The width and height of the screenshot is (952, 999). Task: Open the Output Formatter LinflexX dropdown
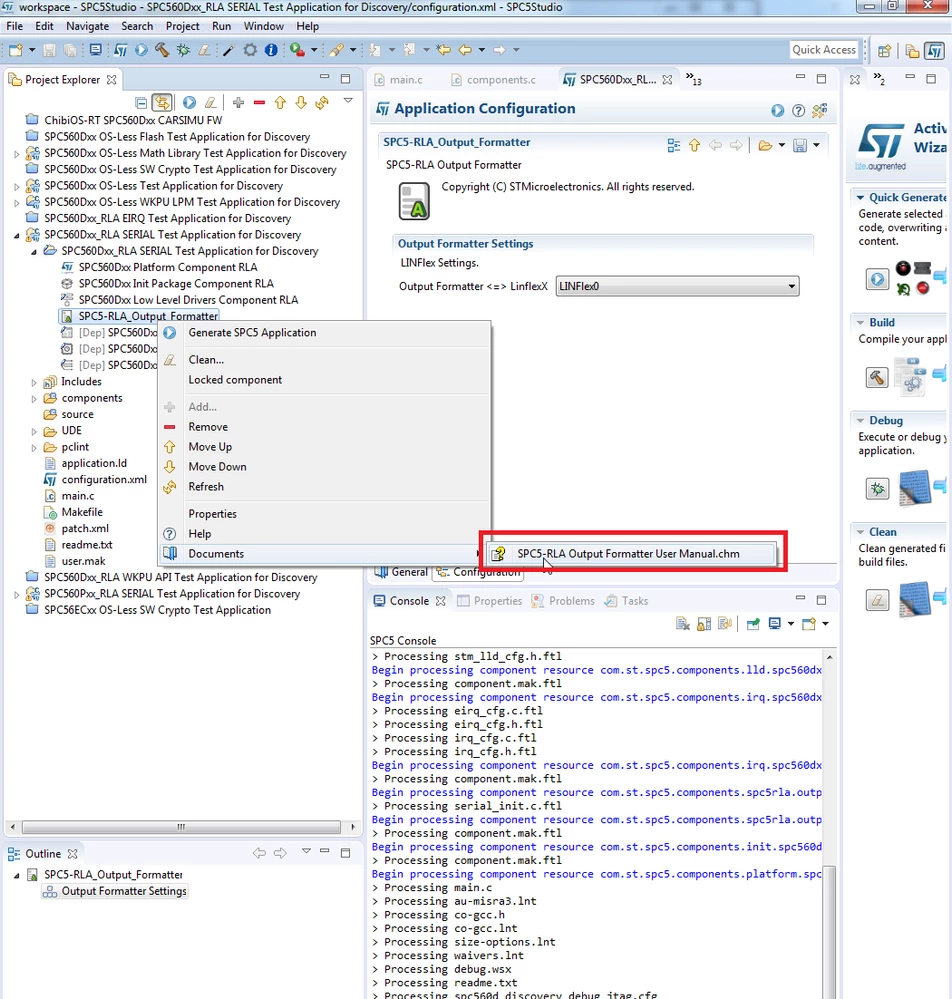click(677, 286)
